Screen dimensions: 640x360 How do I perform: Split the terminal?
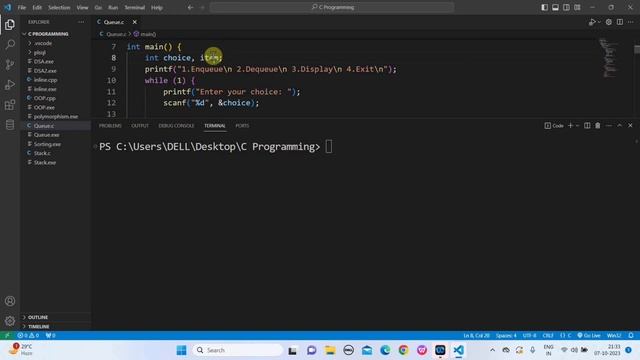coord(587,126)
